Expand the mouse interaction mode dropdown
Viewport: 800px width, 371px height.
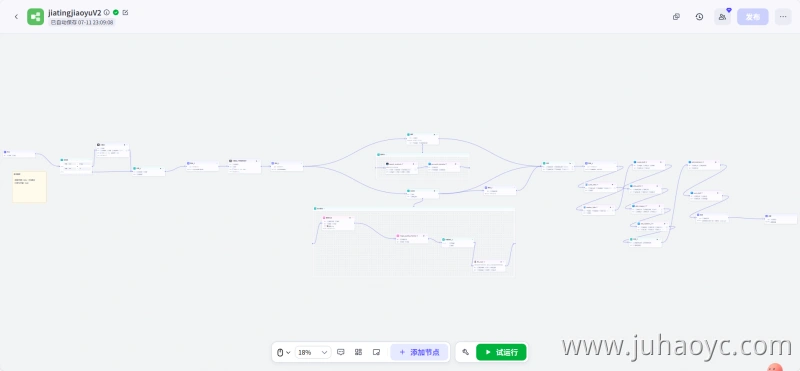pos(283,352)
